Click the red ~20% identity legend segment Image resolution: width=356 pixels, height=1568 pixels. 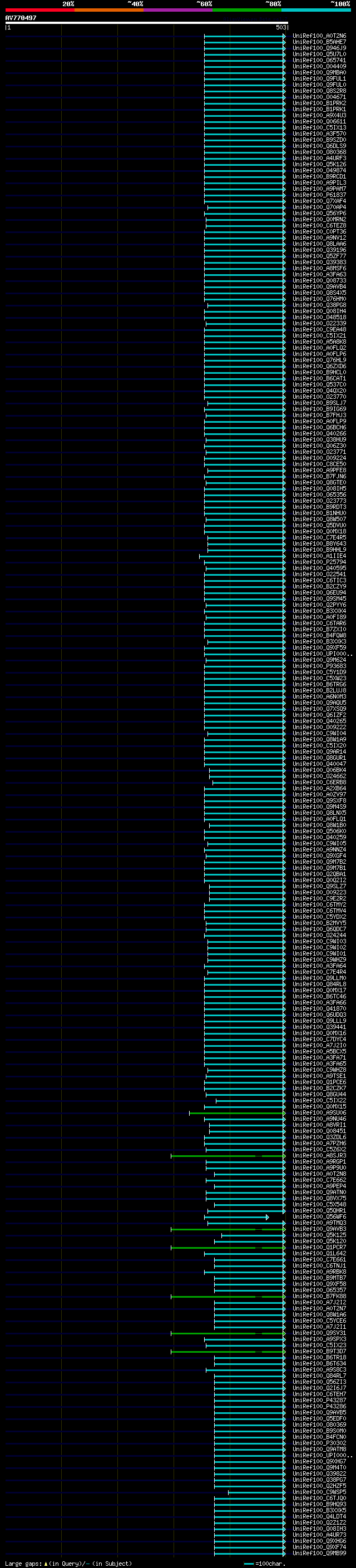point(39,10)
